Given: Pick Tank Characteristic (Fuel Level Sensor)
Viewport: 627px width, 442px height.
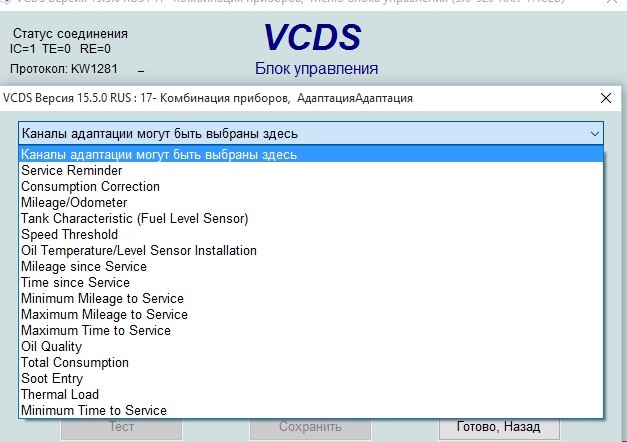Looking at the screenshot, I should (311, 218).
